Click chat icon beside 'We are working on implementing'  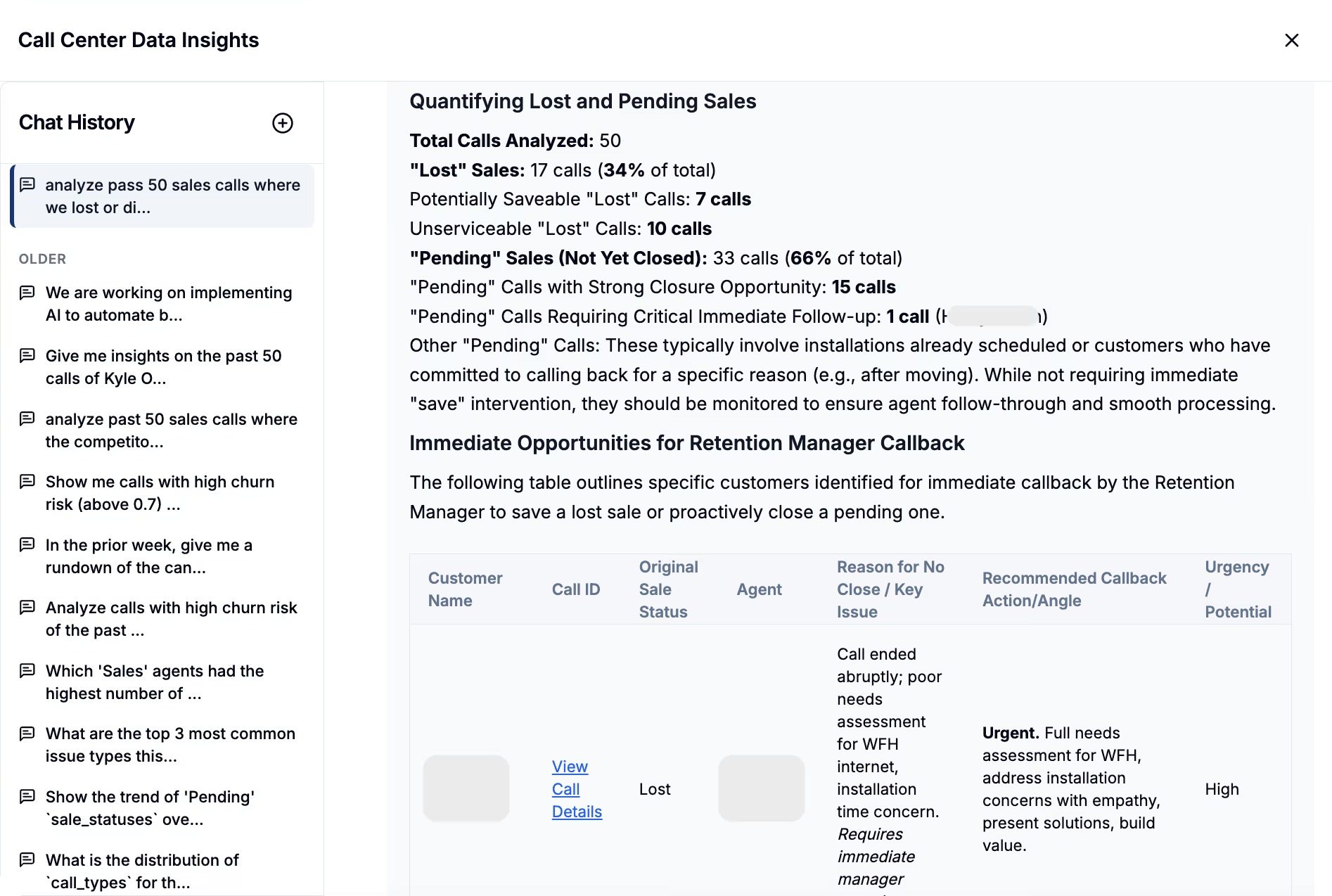[27, 293]
